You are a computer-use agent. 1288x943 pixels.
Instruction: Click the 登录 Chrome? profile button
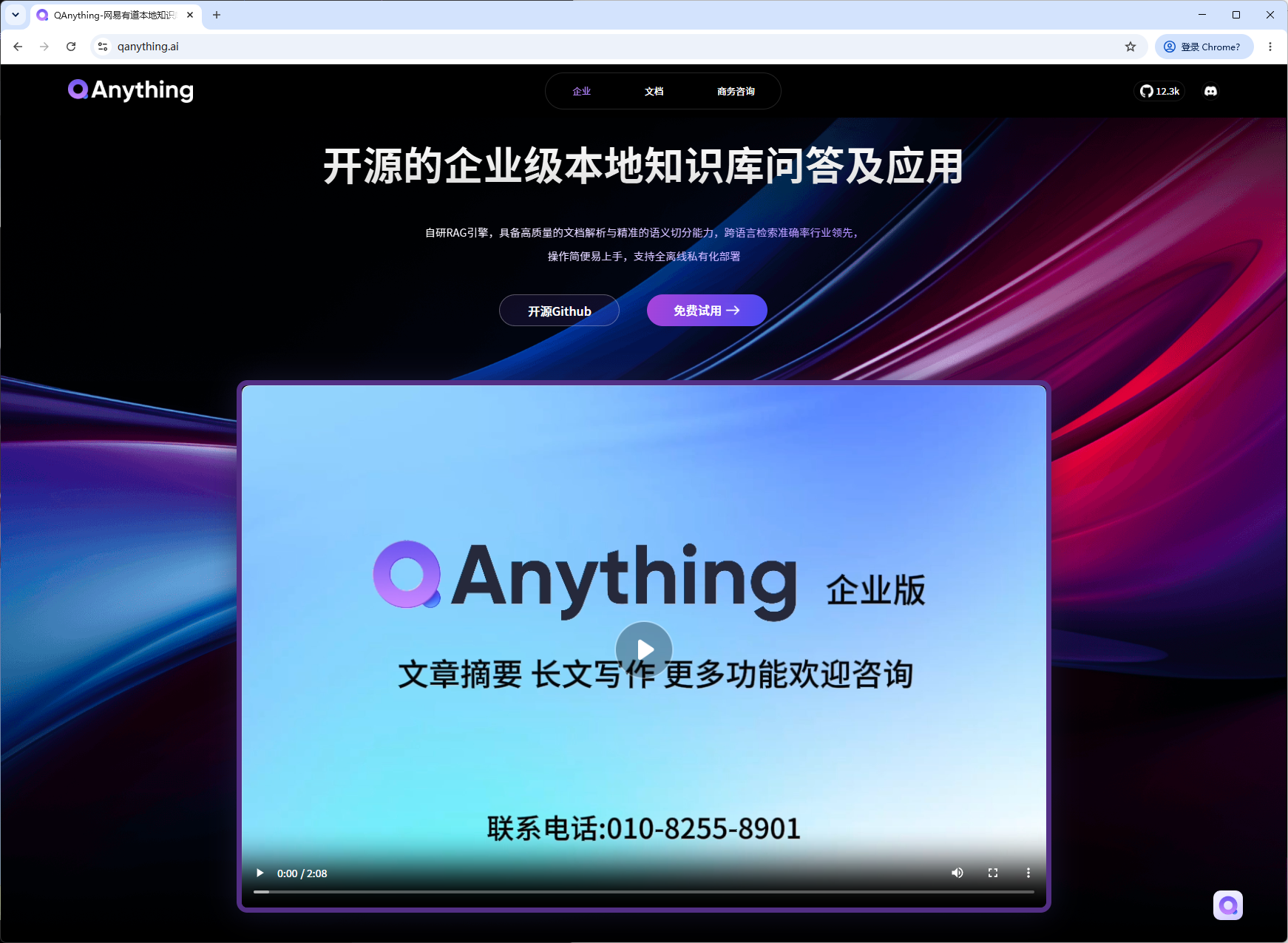point(1204,47)
